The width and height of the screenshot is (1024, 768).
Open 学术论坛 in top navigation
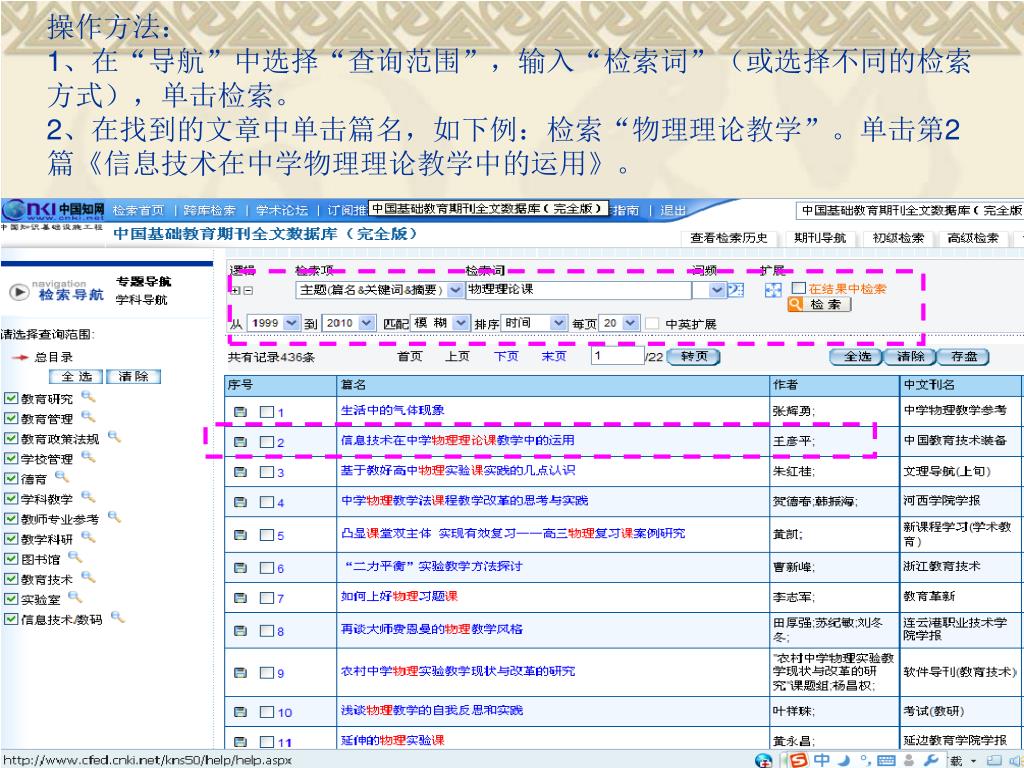(281, 210)
